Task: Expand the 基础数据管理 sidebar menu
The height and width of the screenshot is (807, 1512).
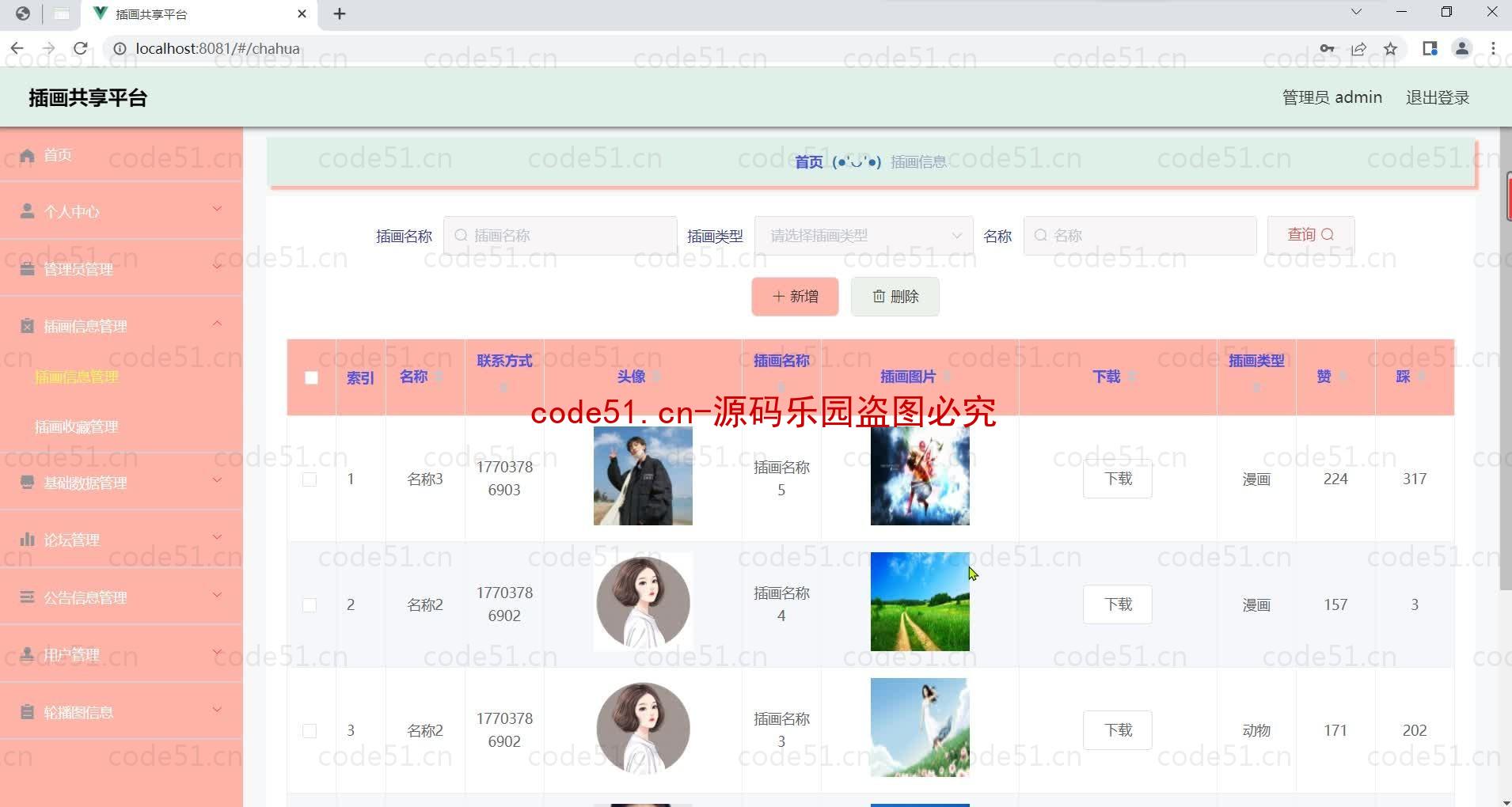Action: pyautogui.click(x=217, y=480)
